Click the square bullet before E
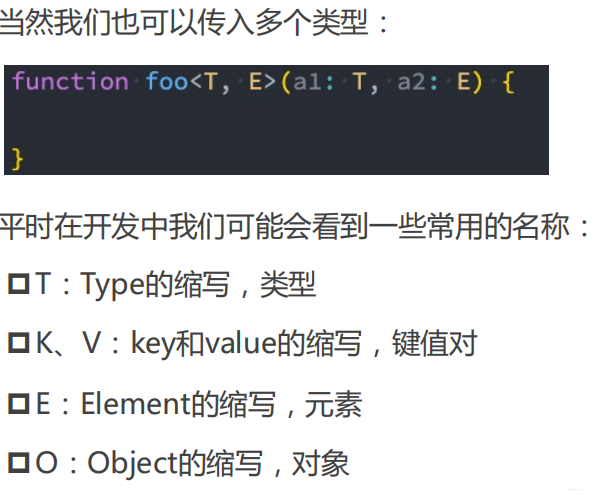This screenshot has width=597, height=500. pyautogui.click(x=19, y=403)
